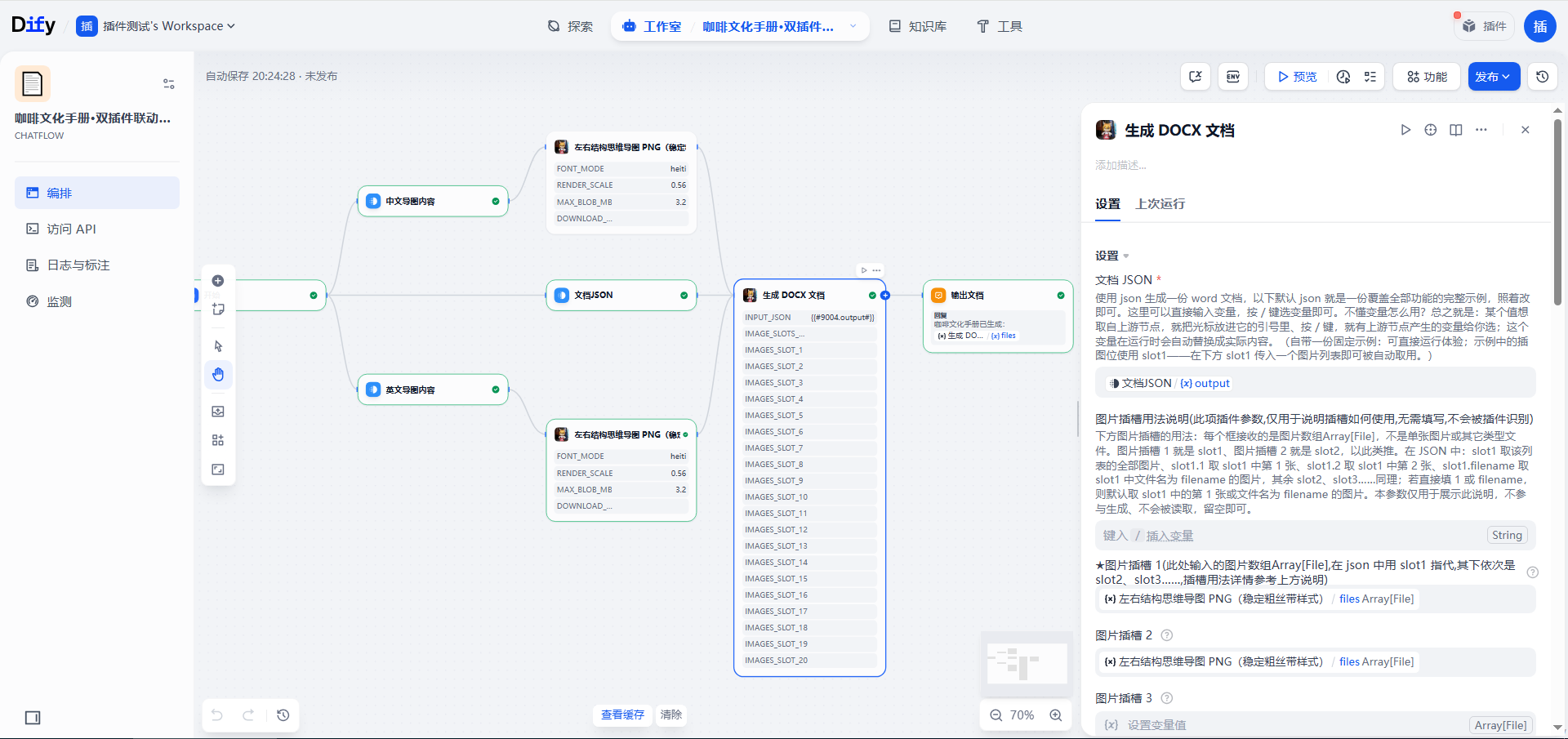Click the maximize canvas icon in canvas toolbar
The height and width of the screenshot is (739, 1568).
click(218, 470)
